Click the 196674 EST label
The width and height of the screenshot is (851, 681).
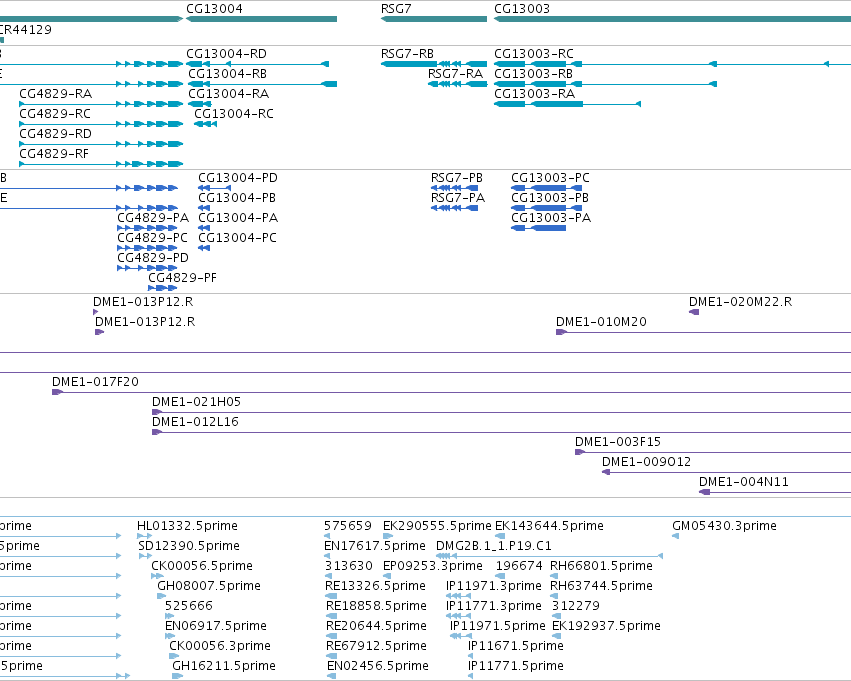pyautogui.click(x=519, y=567)
